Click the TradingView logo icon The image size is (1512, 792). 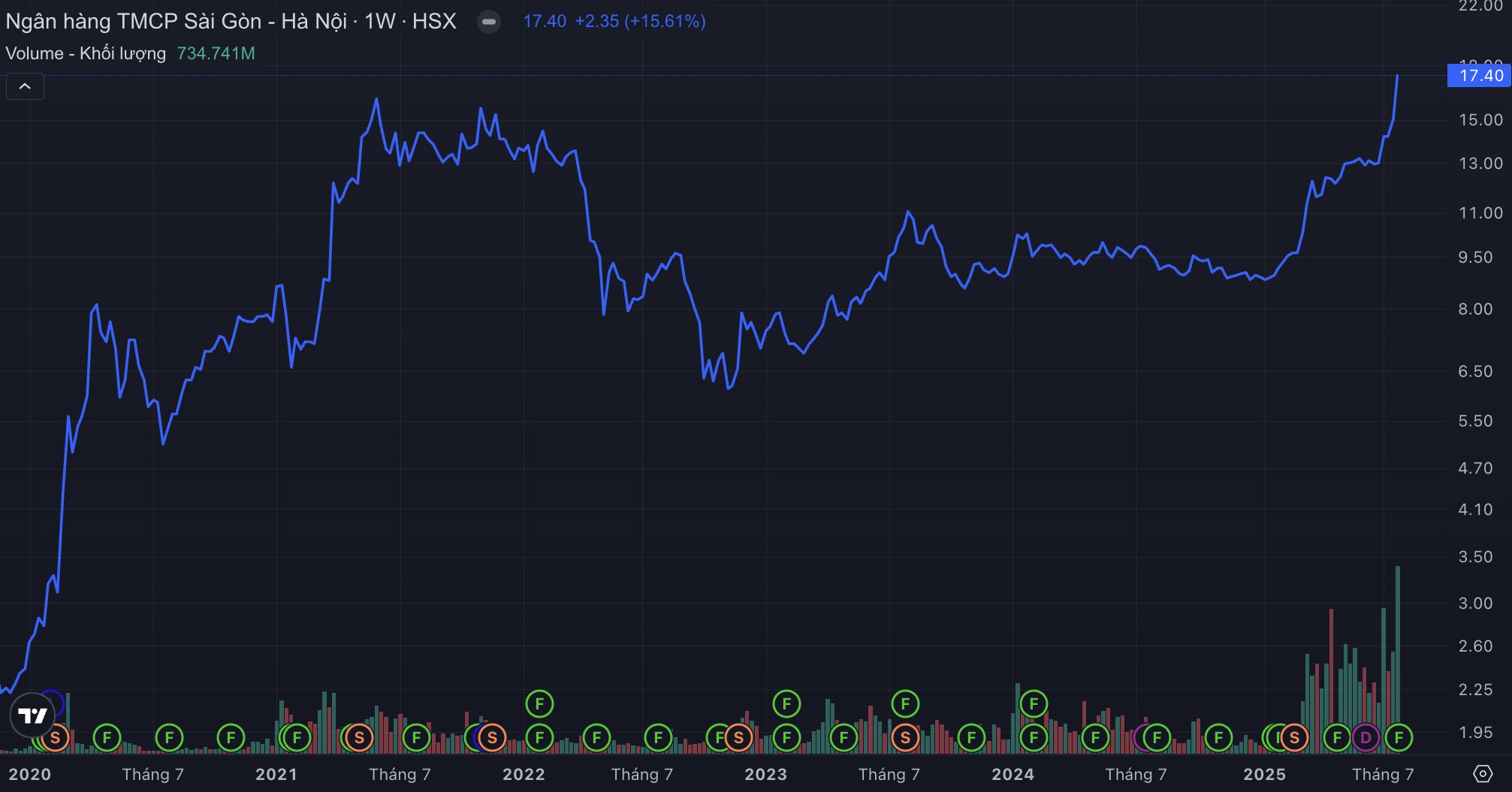[x=32, y=715]
